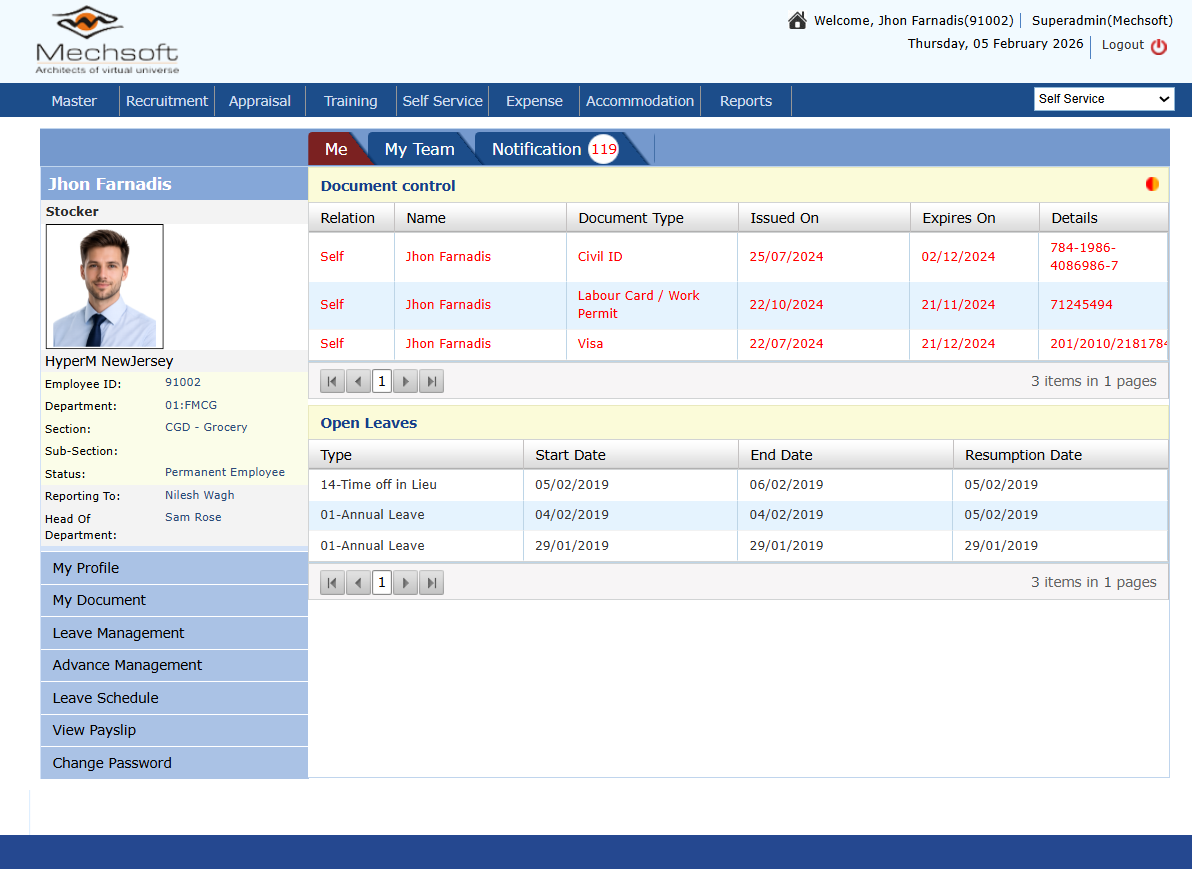The image size is (1192, 869).
Task: Open Leave Schedule in sidebar
Action: click(174, 698)
